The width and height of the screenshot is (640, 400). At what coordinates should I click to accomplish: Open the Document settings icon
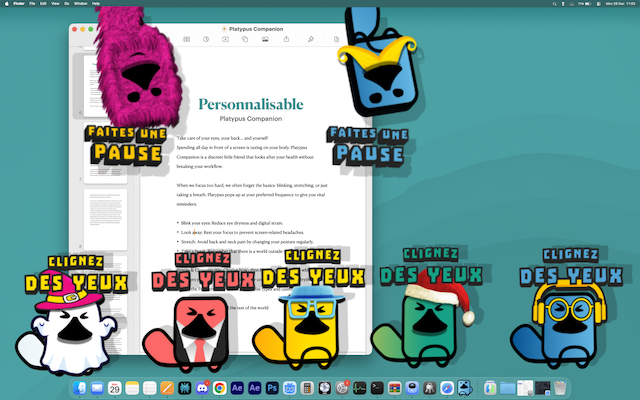334,39
